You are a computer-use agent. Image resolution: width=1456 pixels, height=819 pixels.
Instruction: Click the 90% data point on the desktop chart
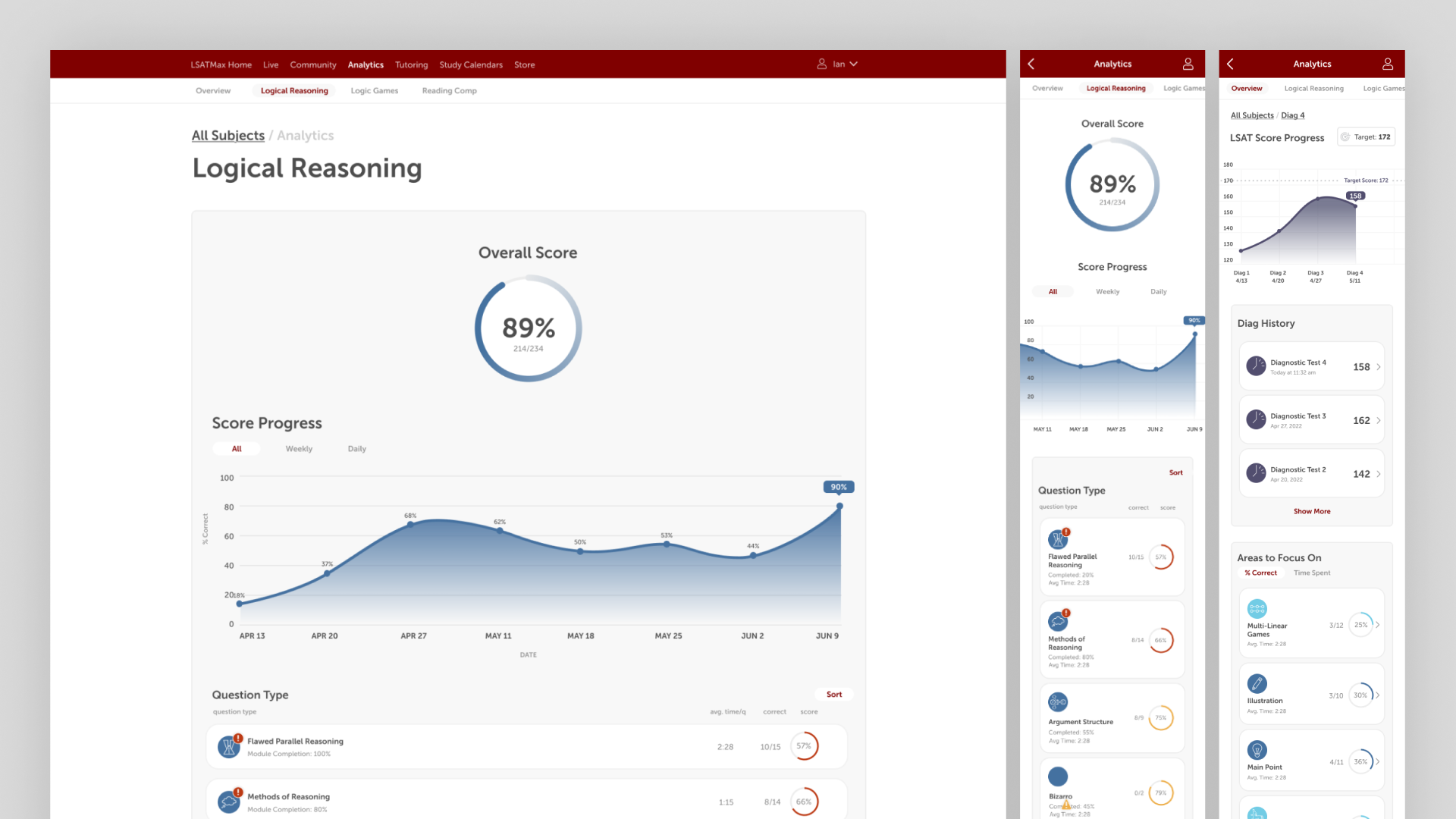click(x=839, y=506)
